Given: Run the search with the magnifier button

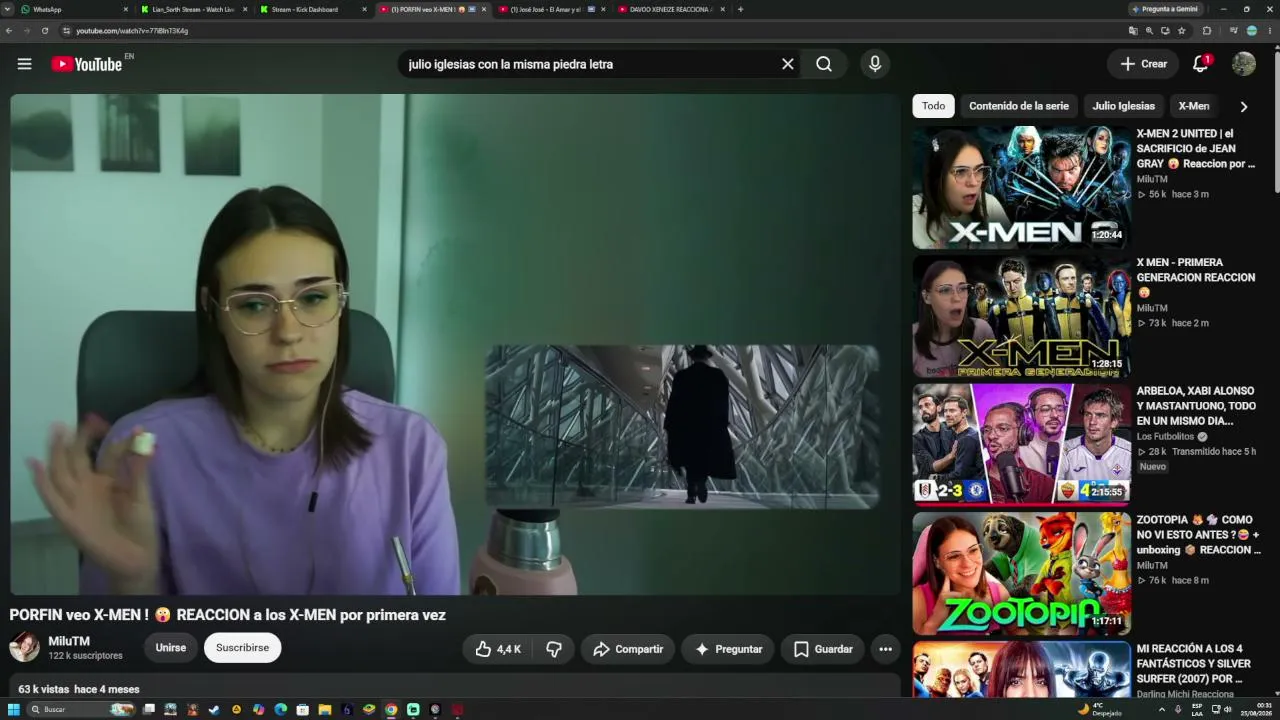Looking at the screenshot, I should [824, 64].
